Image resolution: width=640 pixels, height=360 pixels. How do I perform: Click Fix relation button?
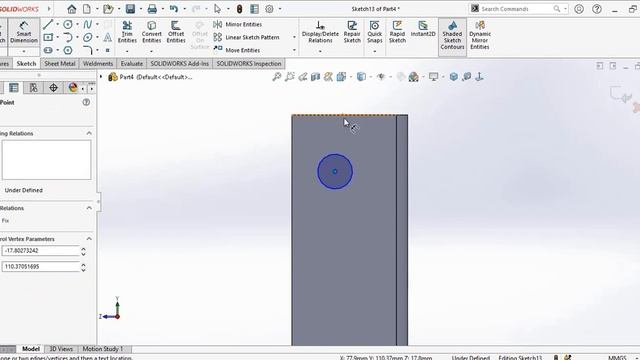coord(5,221)
